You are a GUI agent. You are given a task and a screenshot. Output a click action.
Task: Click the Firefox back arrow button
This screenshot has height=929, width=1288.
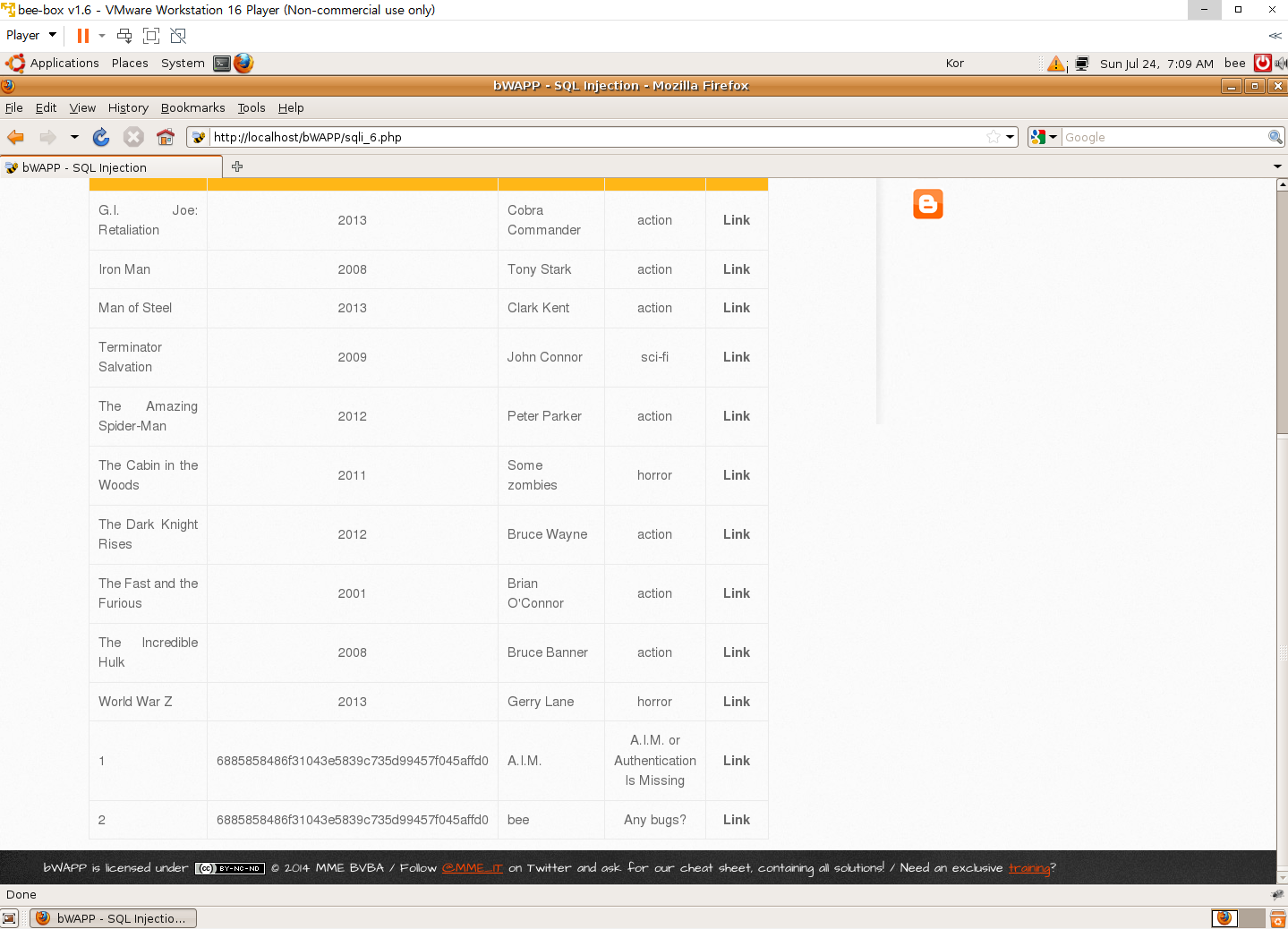pyautogui.click(x=16, y=137)
